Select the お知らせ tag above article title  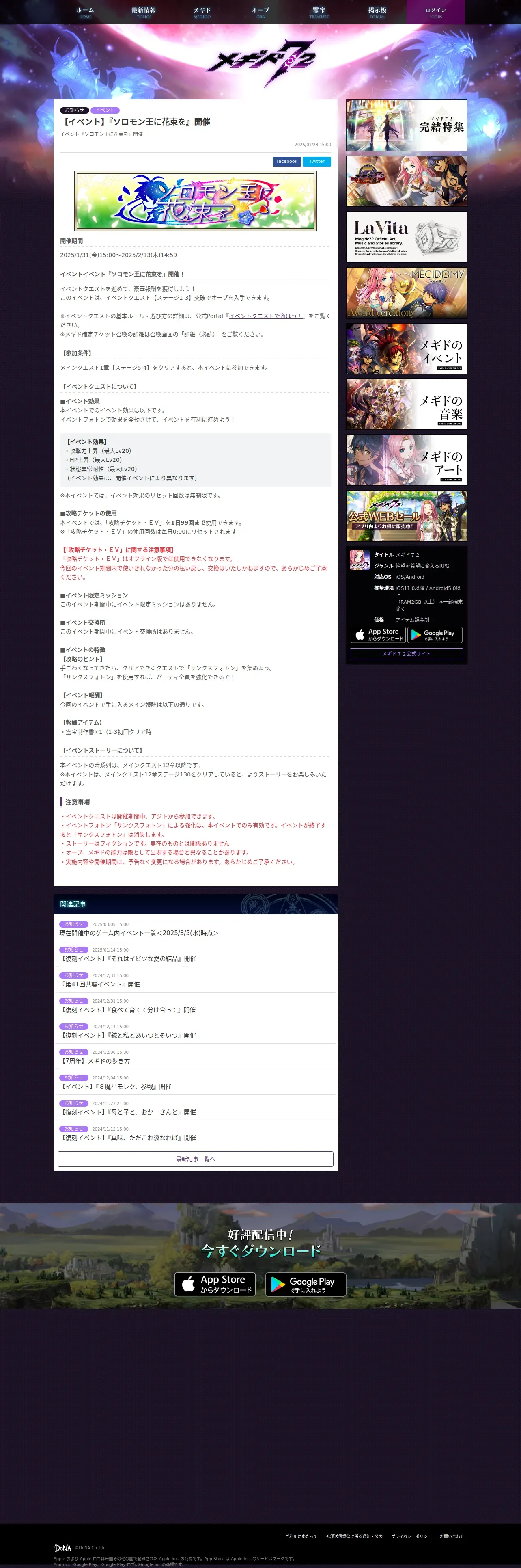point(75,110)
